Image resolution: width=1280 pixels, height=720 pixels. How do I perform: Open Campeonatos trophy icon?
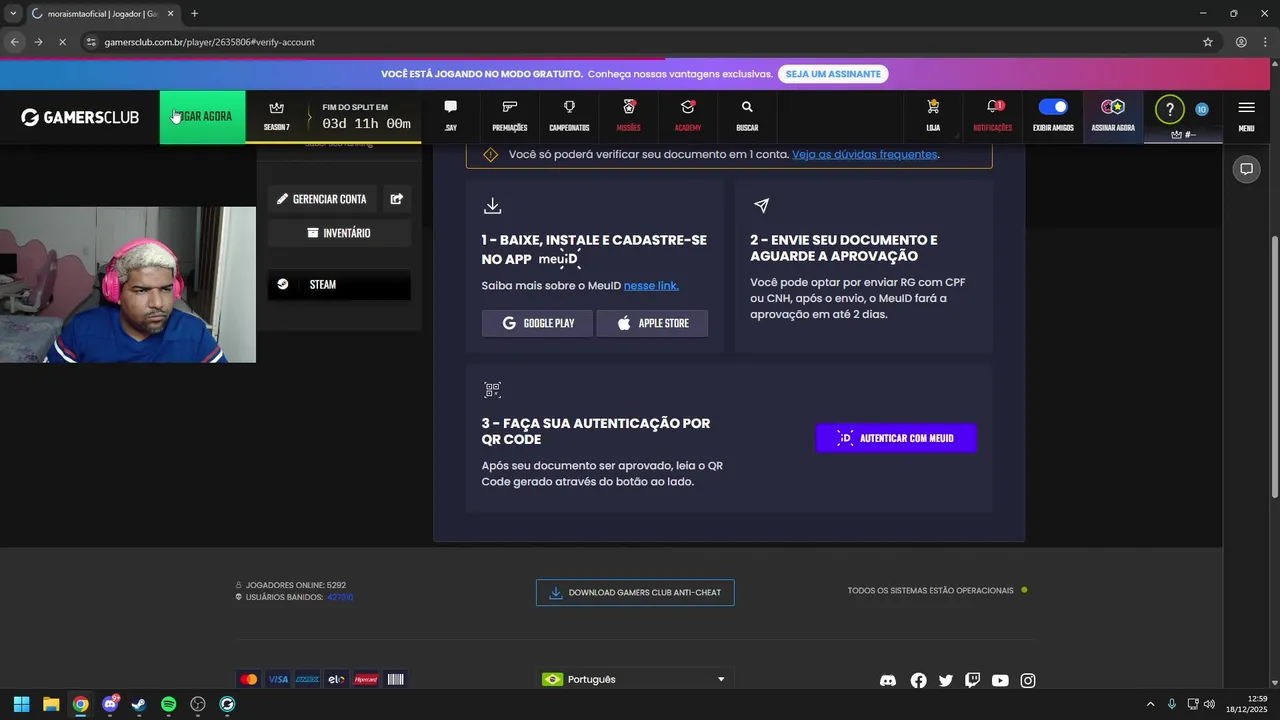coord(569,116)
